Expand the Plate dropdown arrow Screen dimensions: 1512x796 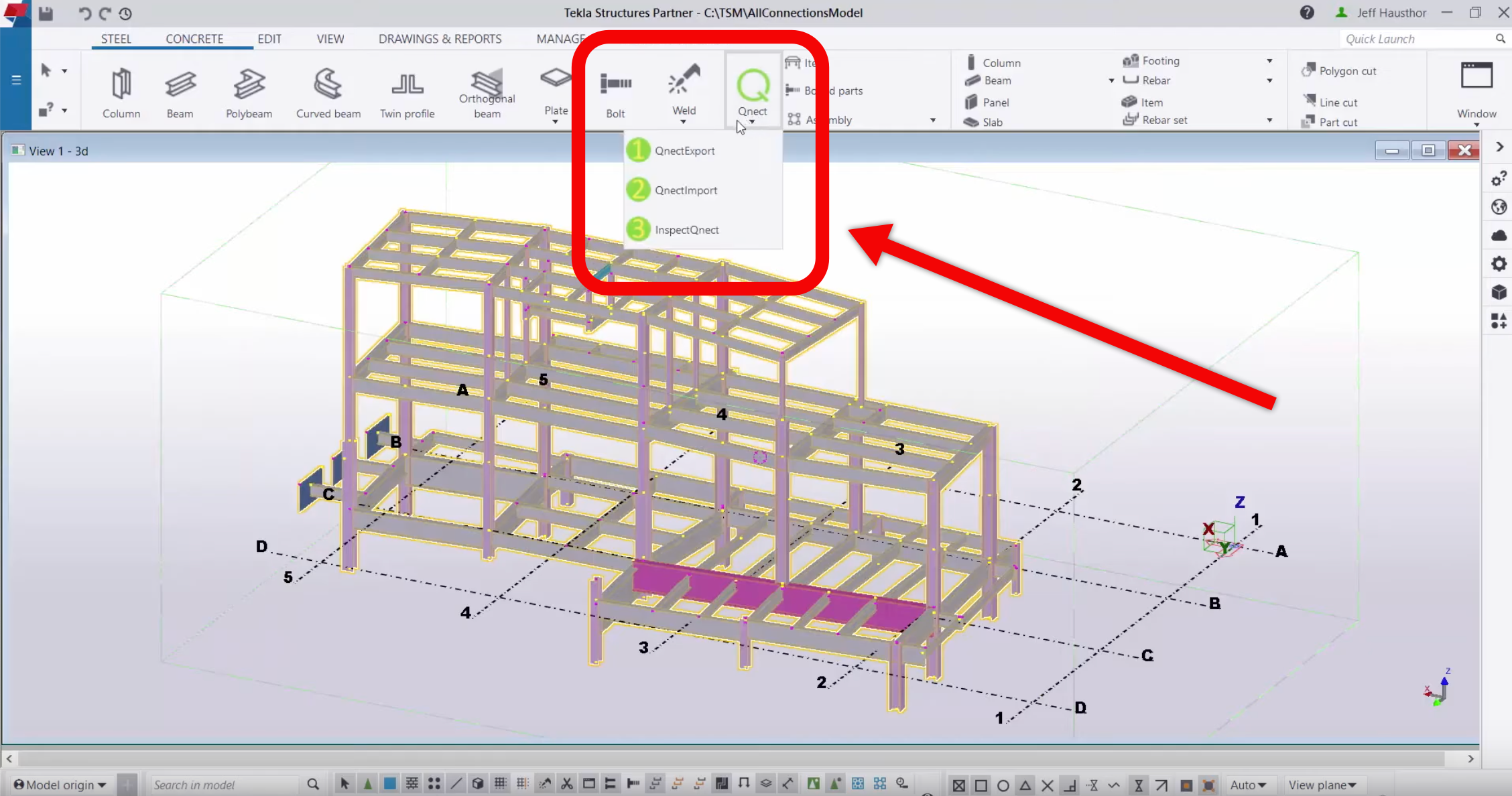(x=555, y=121)
